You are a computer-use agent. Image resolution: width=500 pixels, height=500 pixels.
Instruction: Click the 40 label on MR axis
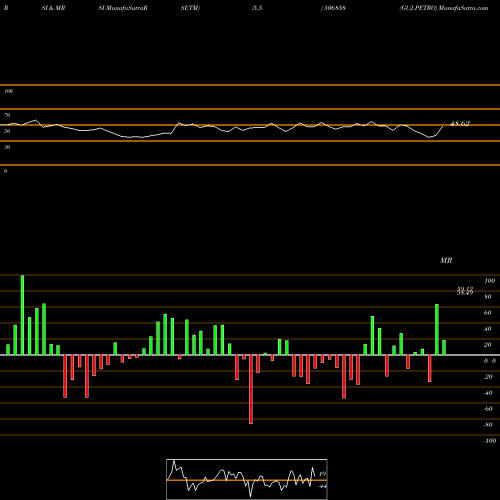(488, 329)
